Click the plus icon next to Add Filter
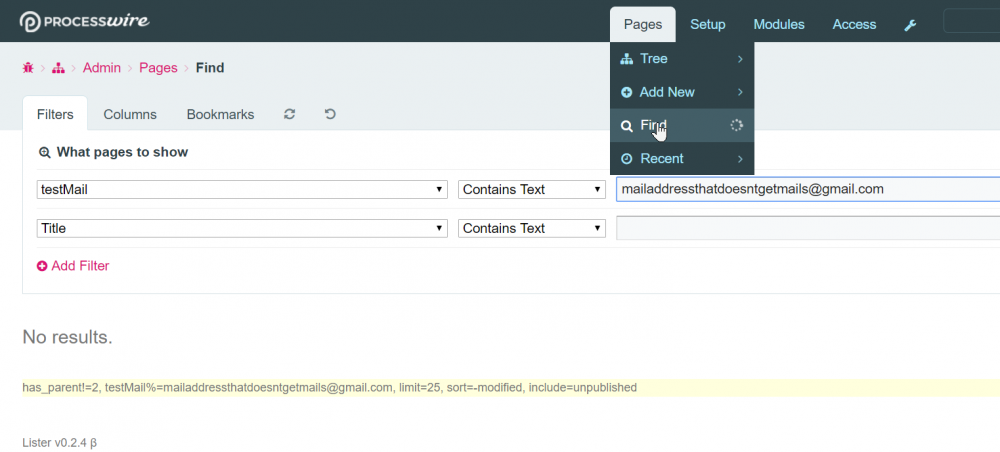Screen dimensions: 1000x452 tap(42, 266)
